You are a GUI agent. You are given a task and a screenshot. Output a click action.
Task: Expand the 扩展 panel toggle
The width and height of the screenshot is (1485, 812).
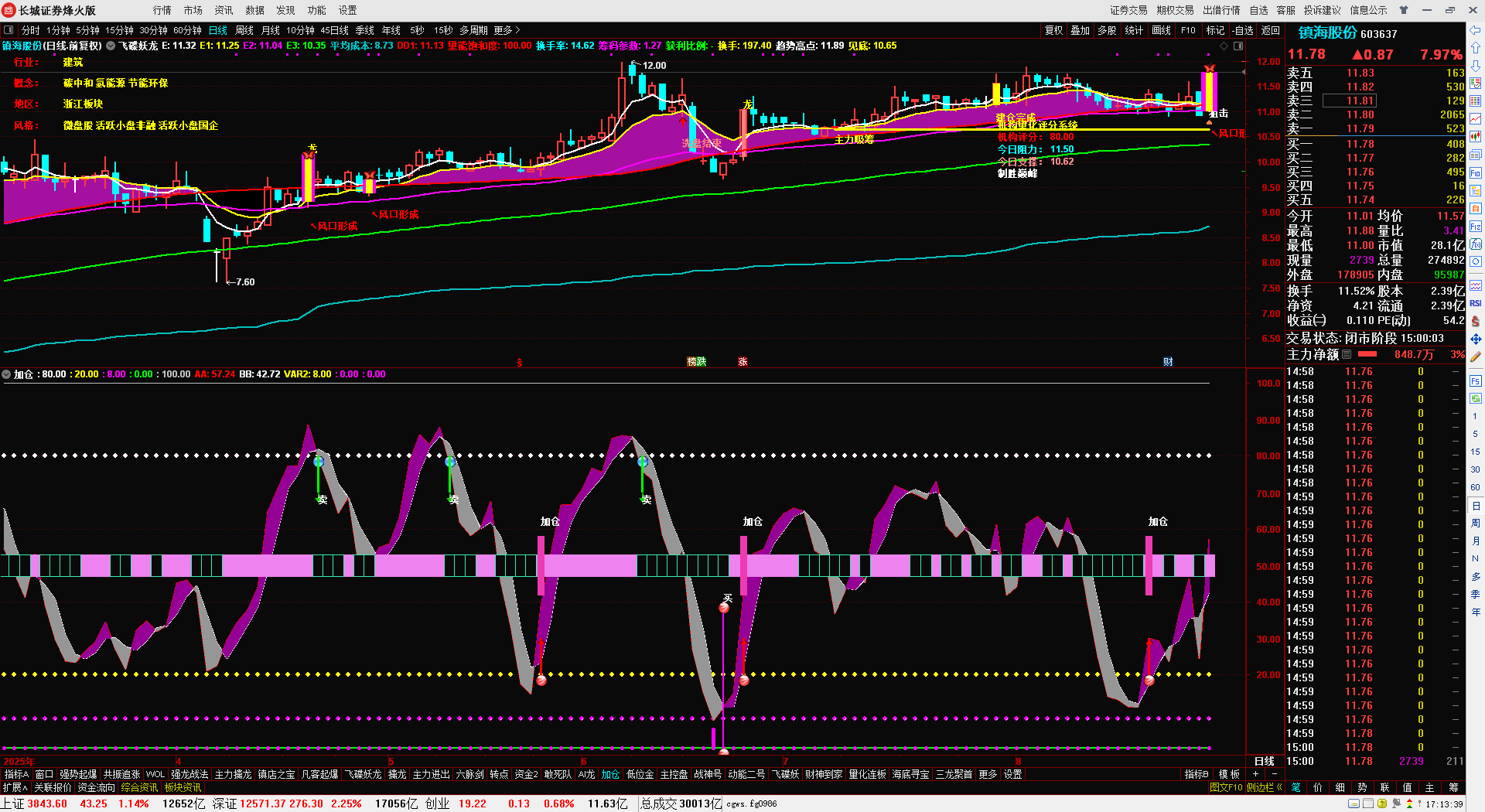[x=15, y=787]
